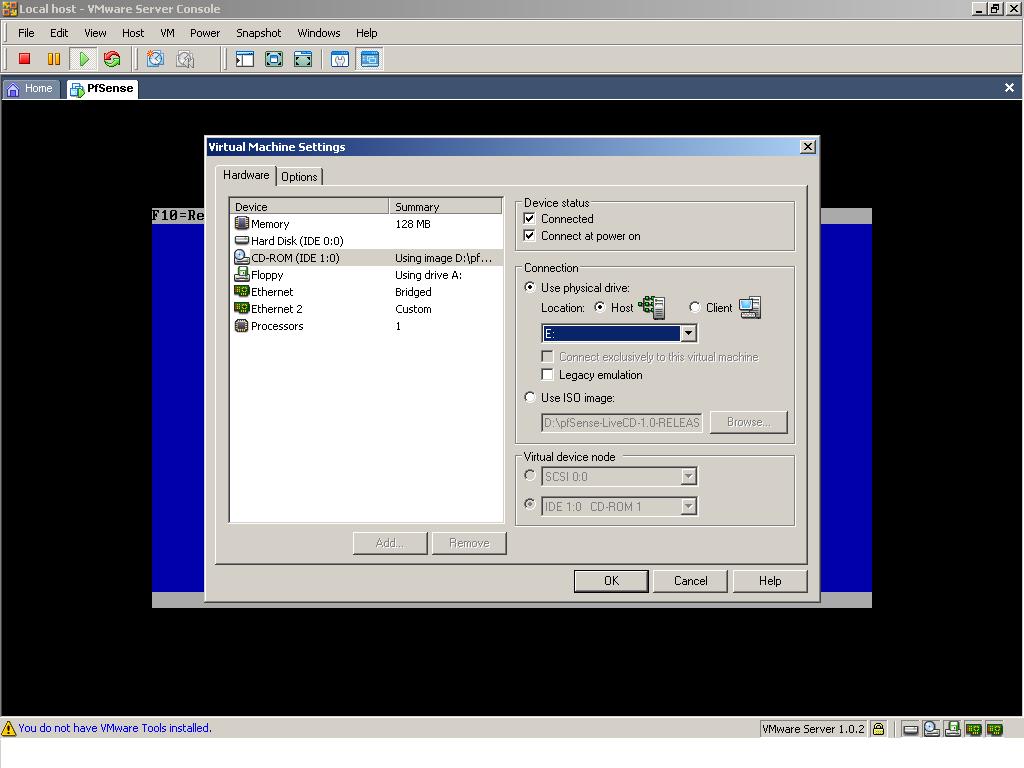This screenshot has width=1024, height=768.
Task: Toggle the inventory sidebar toolbar icon
Action: tap(245, 59)
